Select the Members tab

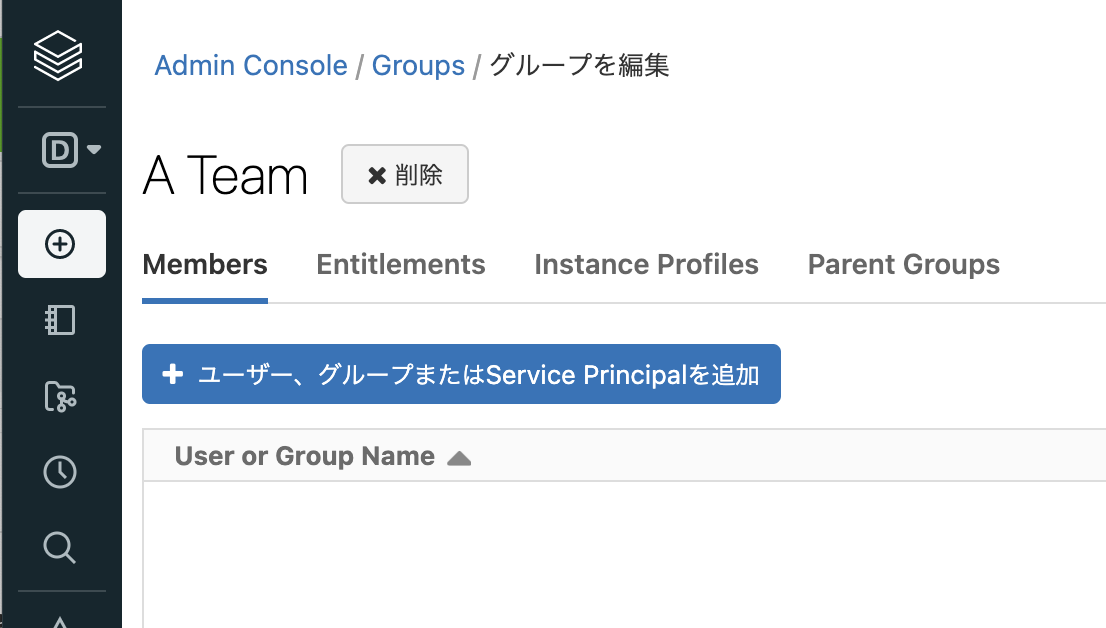pos(205,265)
